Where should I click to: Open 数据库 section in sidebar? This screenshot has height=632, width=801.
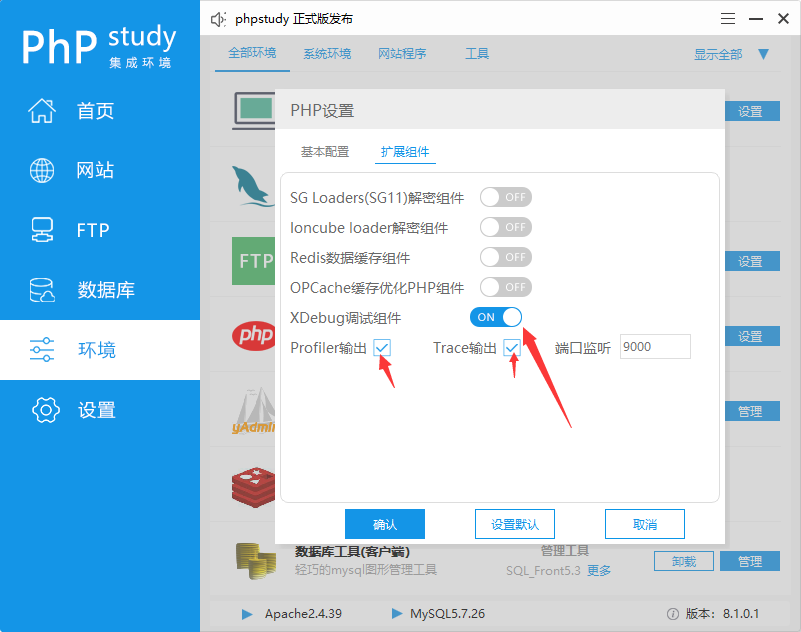[106, 290]
